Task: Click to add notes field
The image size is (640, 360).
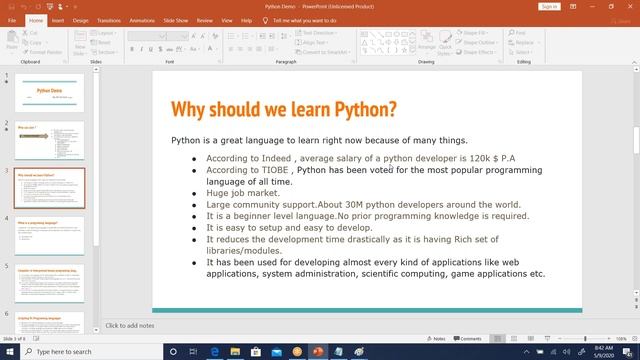Action: coord(129,326)
